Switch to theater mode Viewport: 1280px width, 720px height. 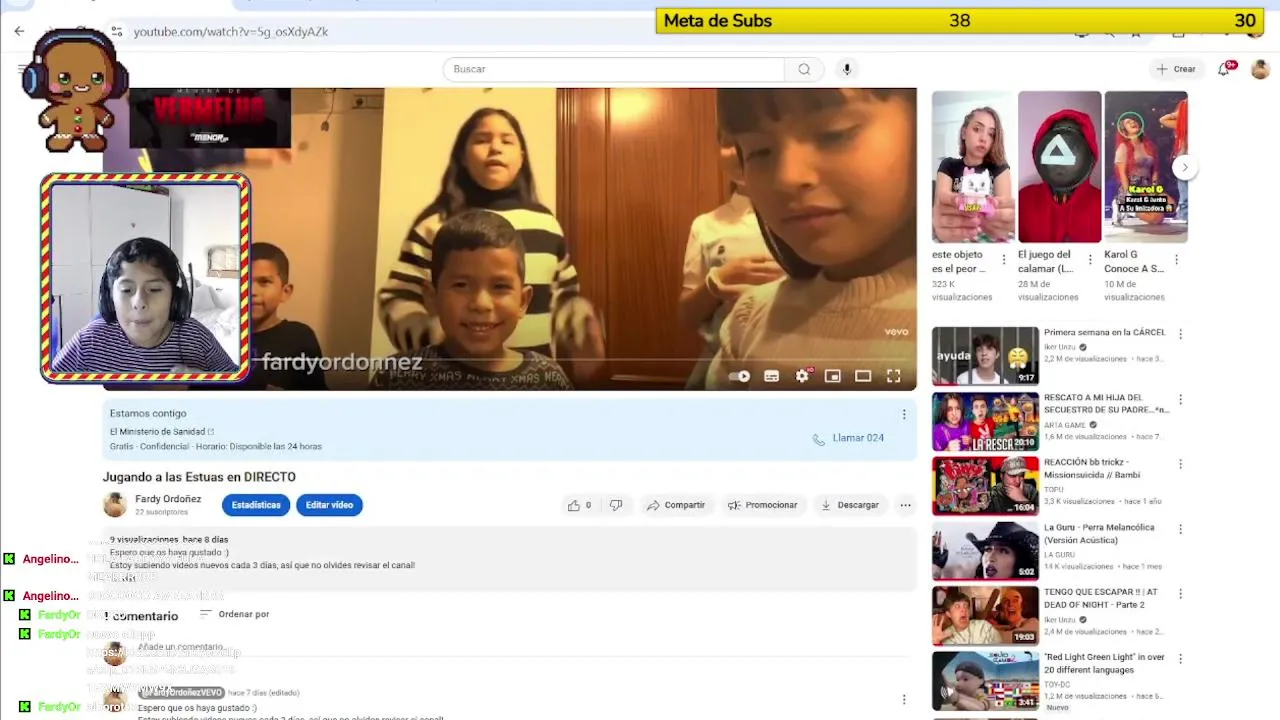(x=863, y=376)
